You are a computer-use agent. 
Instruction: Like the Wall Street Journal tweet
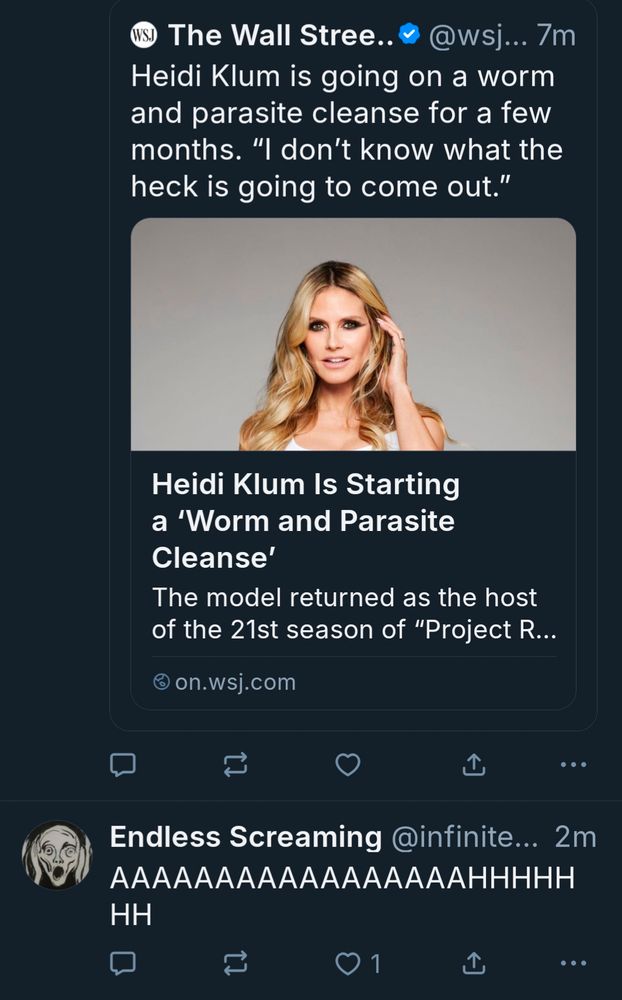point(345,764)
